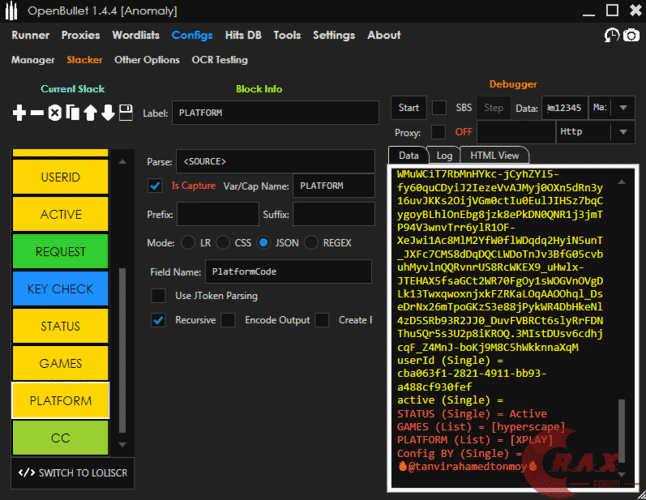Enable the SBS checkbox in Debugger
This screenshot has height=500, width=646.
(439, 107)
